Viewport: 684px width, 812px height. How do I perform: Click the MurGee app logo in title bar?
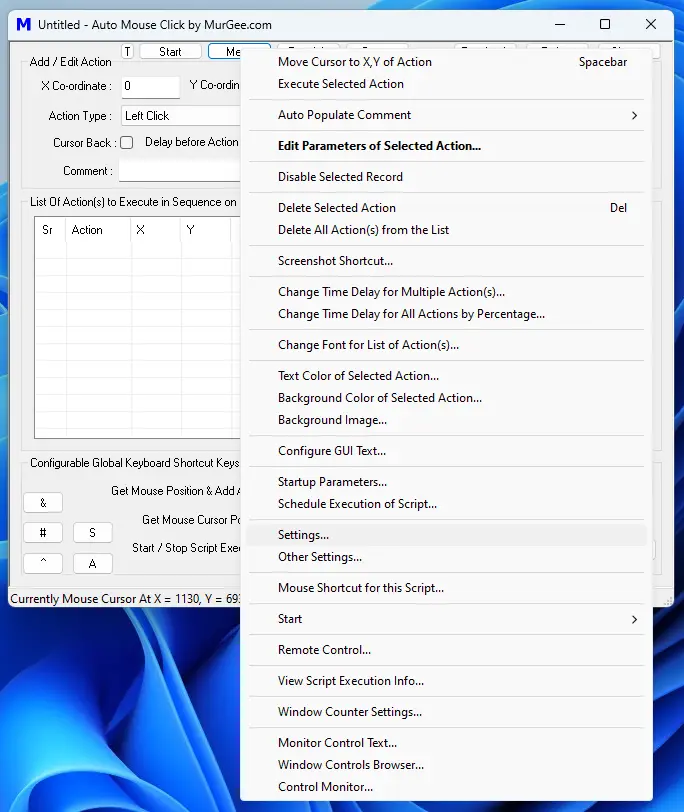tap(24, 24)
